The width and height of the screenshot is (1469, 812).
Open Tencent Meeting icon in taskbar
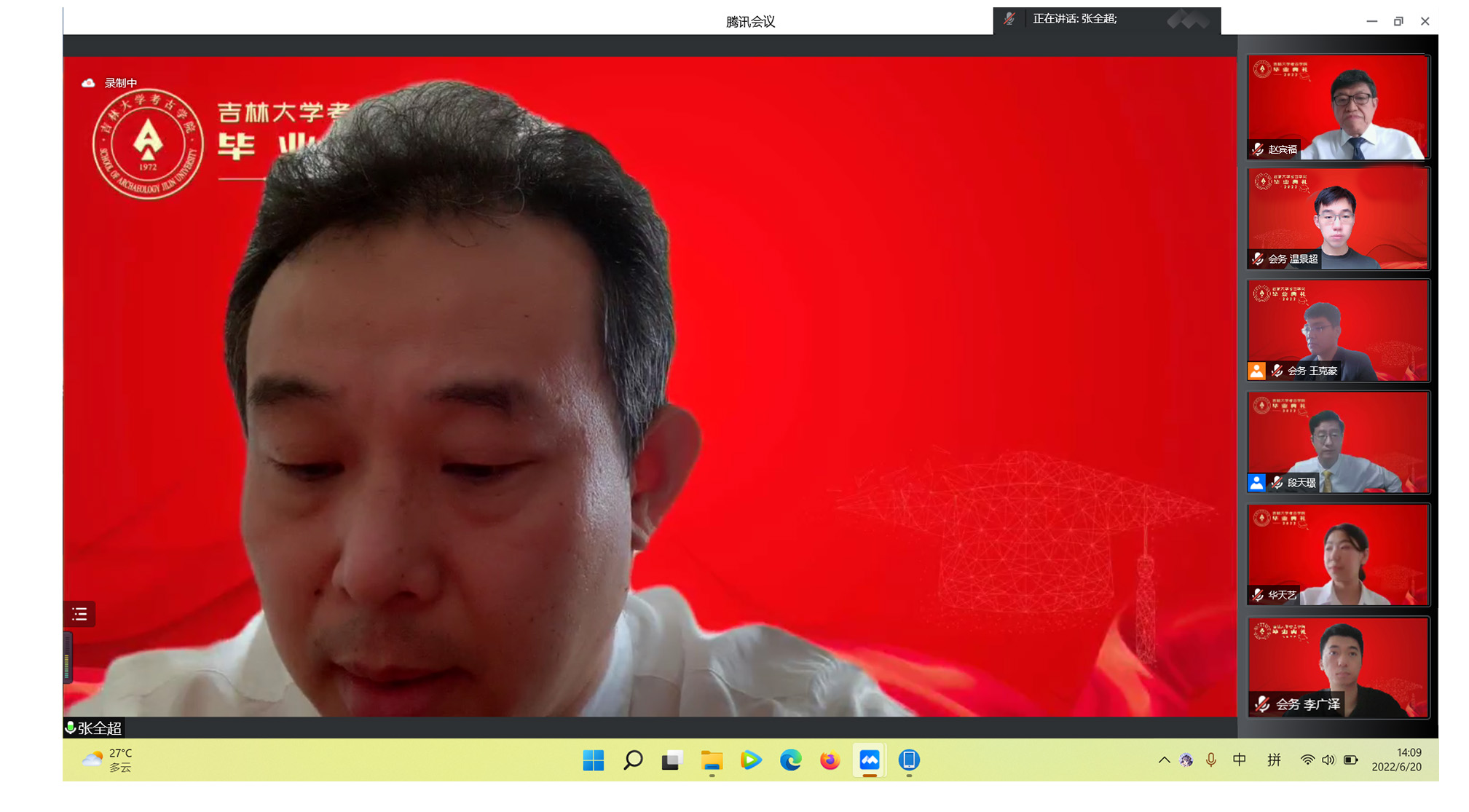pyautogui.click(x=869, y=760)
